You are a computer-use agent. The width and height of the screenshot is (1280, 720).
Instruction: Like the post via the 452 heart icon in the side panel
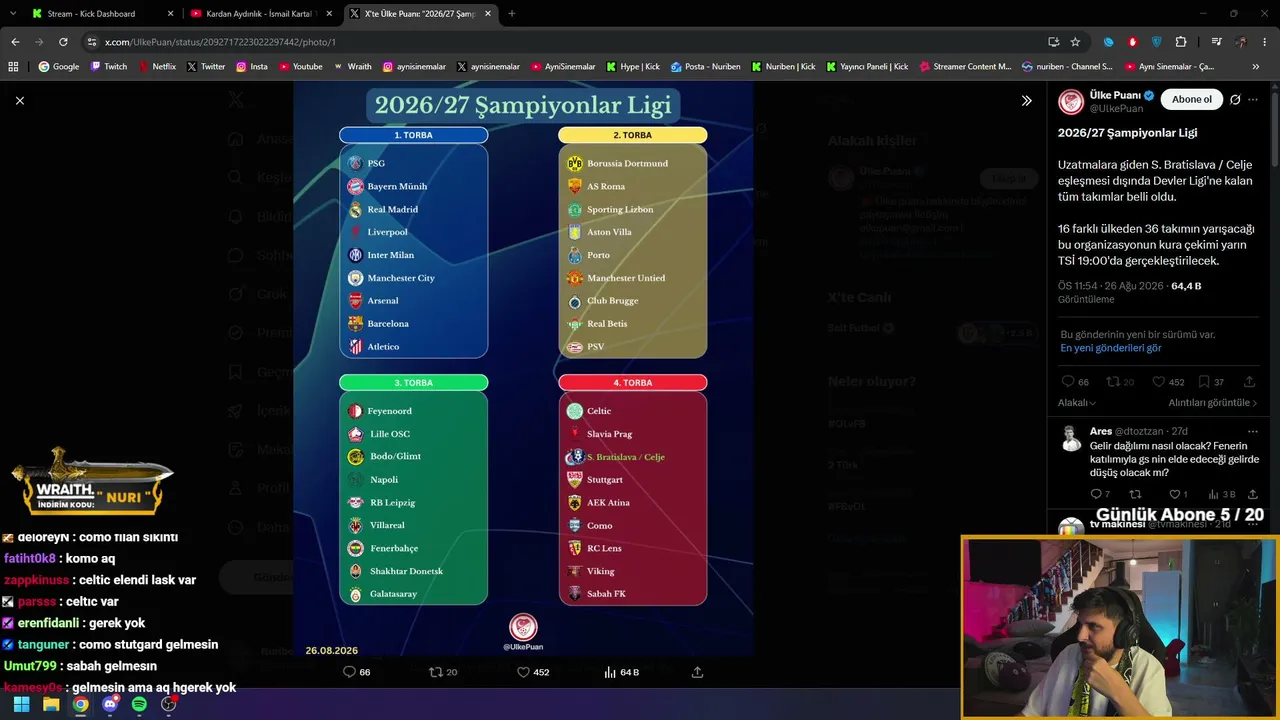click(x=1159, y=382)
